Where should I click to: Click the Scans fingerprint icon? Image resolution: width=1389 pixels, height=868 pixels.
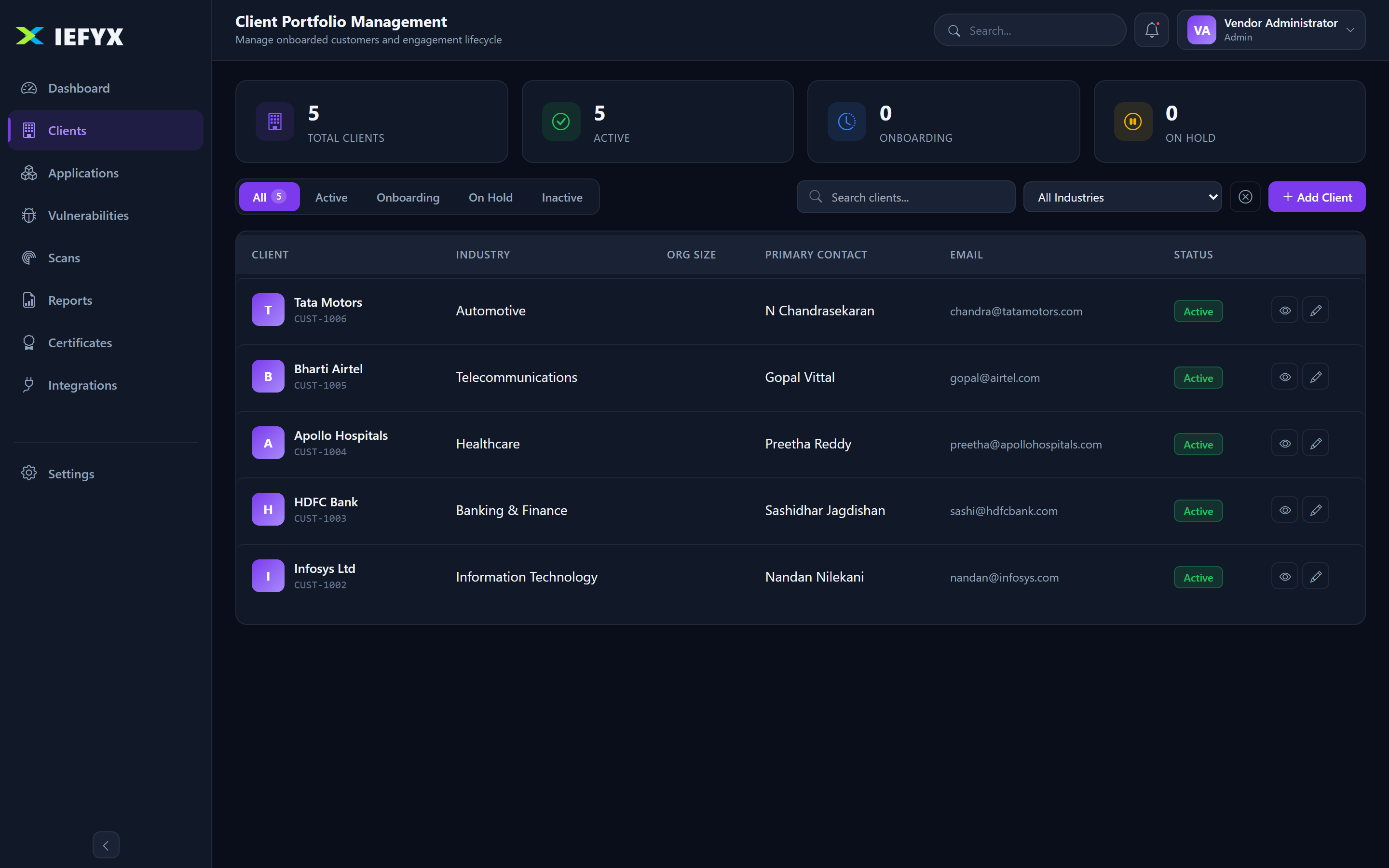tap(29, 258)
